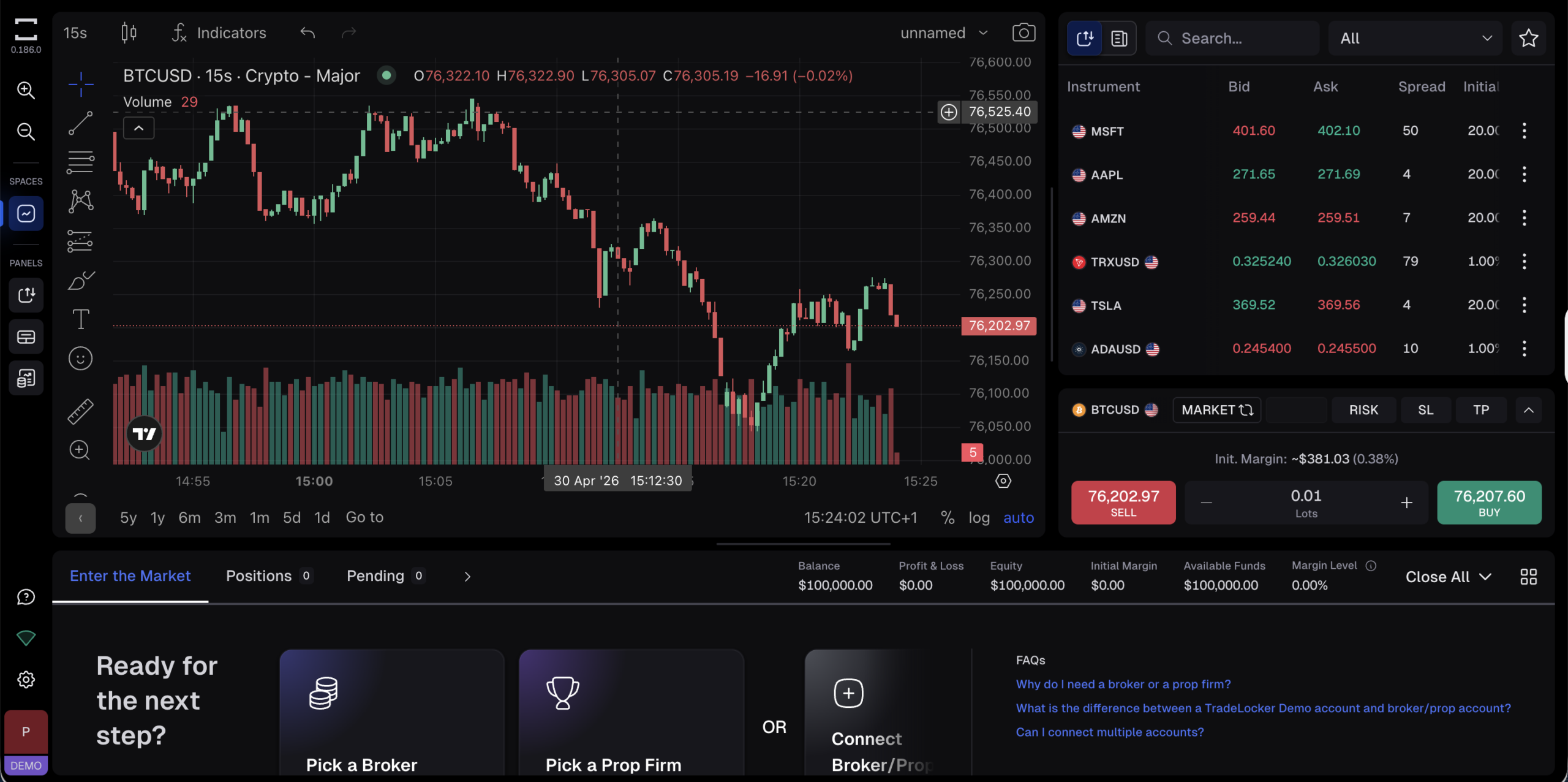Click the green diamond premium icon
The height and width of the screenshot is (782, 1568).
tap(26, 638)
